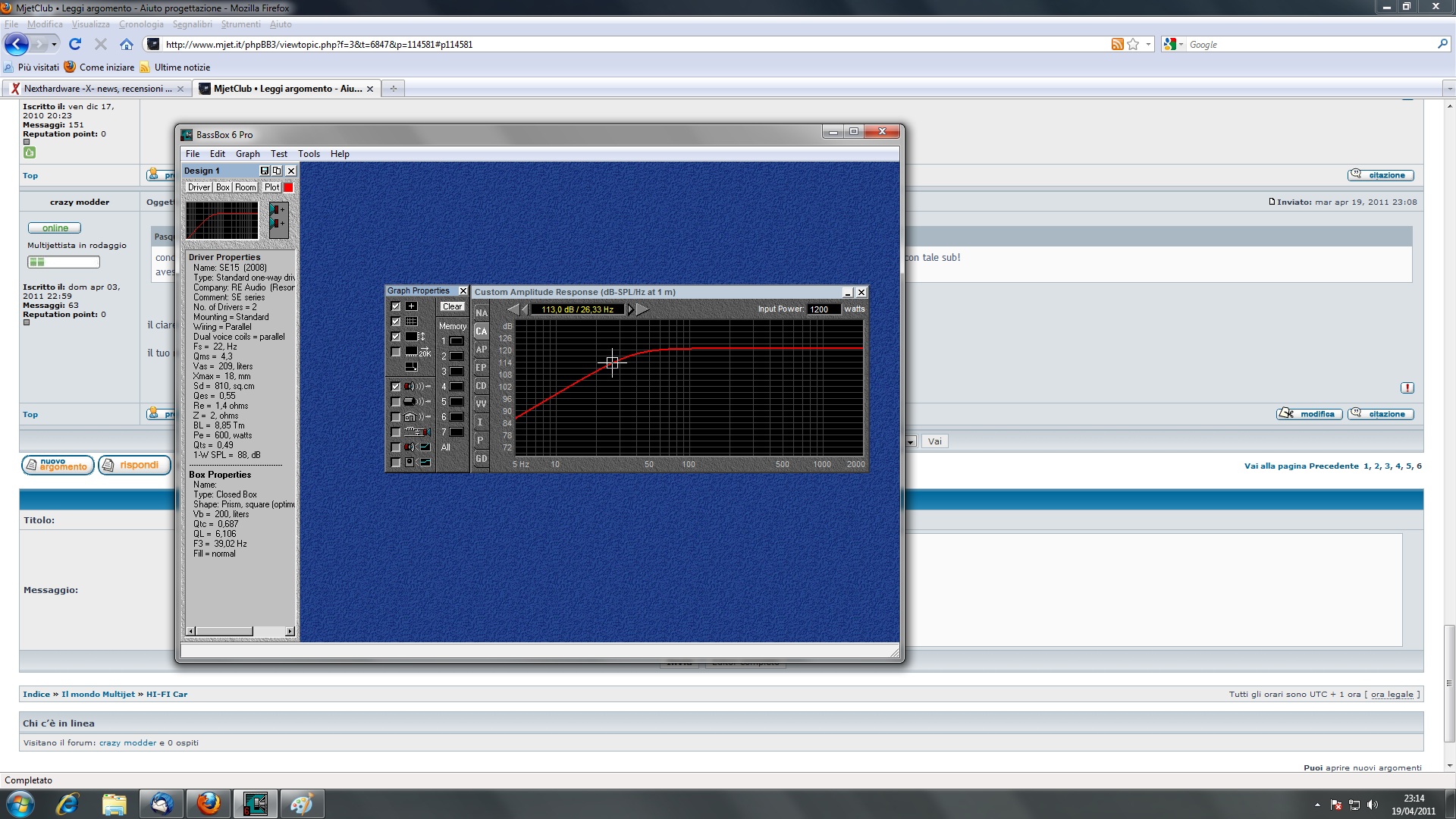1456x819 pixels.
Task: Open the mini response graph thumbnail
Action: click(222, 220)
